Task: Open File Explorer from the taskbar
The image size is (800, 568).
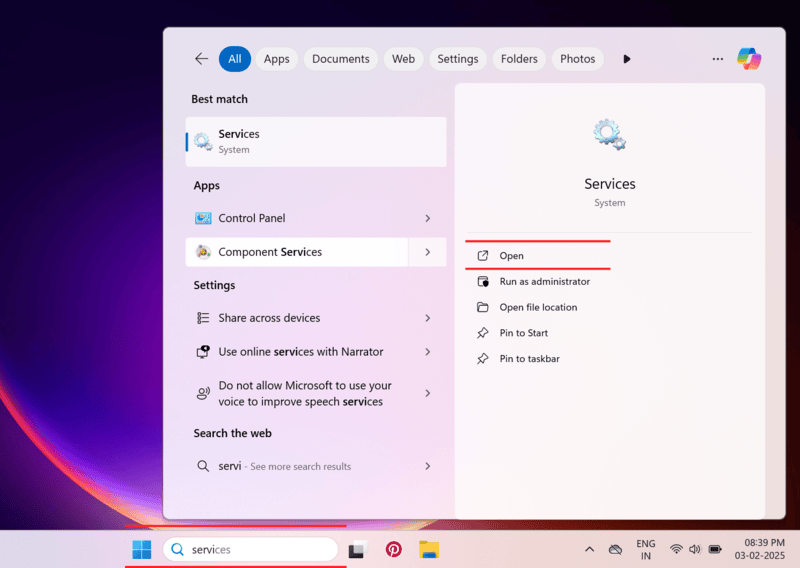Action: [x=429, y=549]
